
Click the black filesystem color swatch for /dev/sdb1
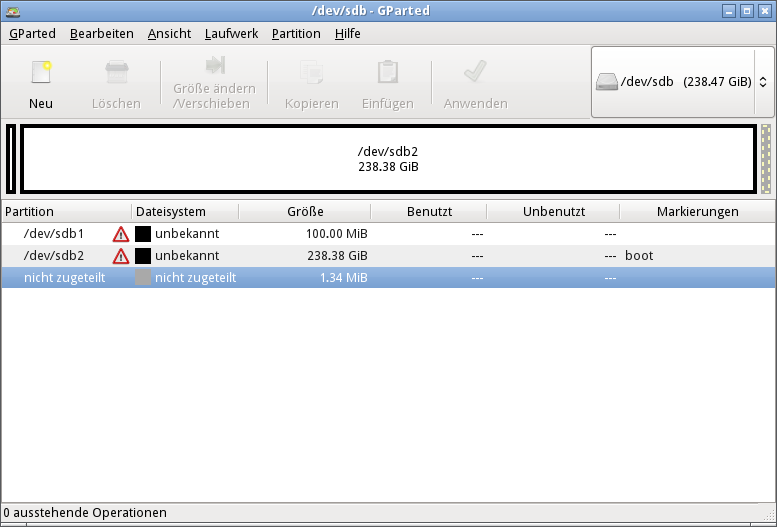pyautogui.click(x=143, y=234)
